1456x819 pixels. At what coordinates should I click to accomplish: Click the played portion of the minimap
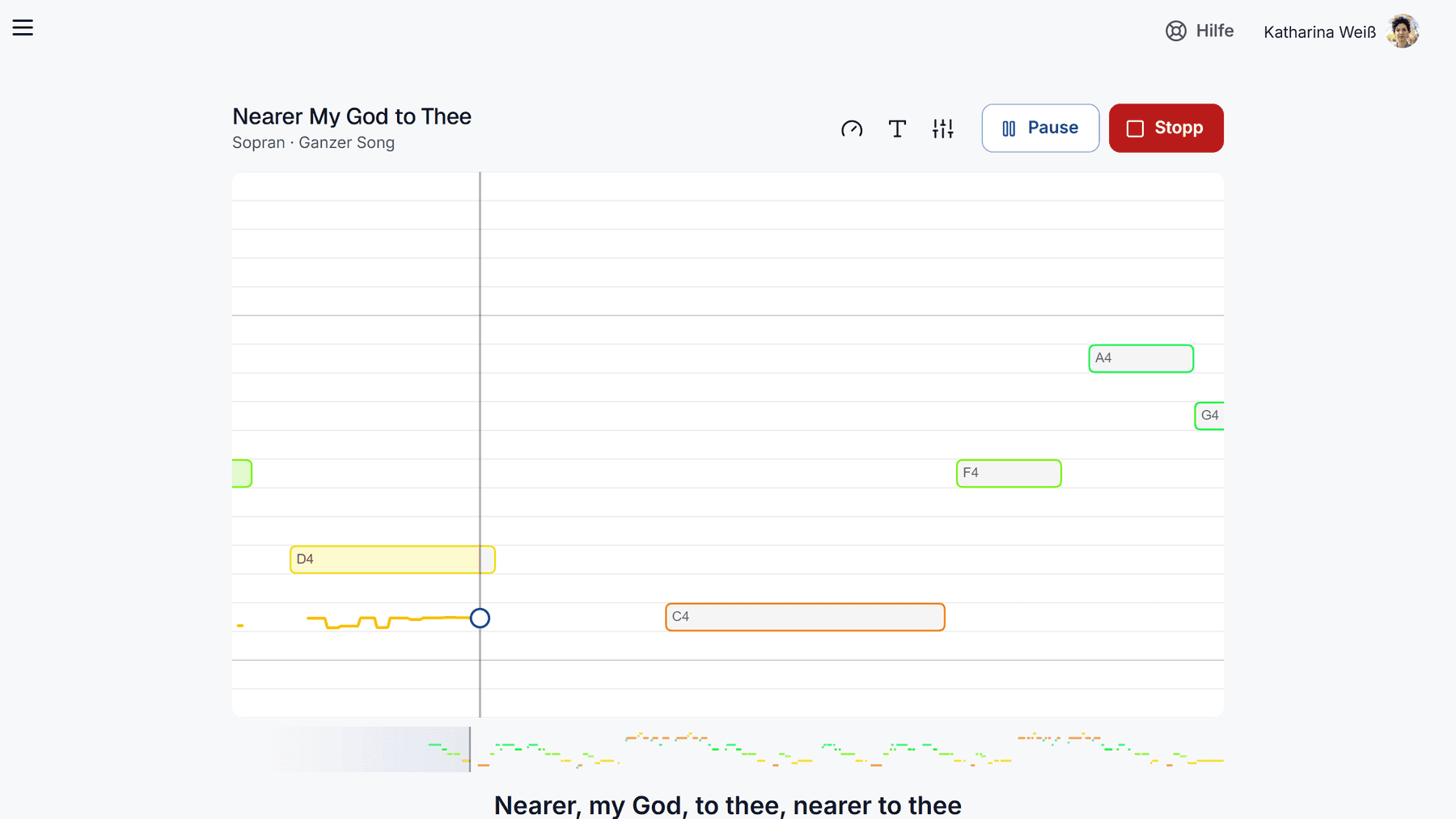[372, 749]
